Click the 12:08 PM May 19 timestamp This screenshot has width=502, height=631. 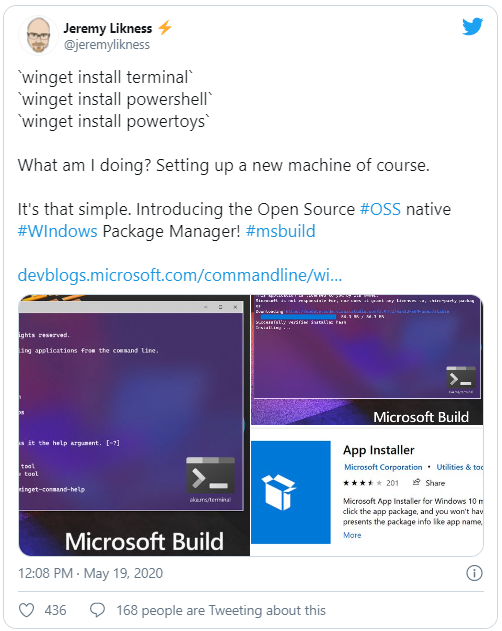click(x=90, y=573)
